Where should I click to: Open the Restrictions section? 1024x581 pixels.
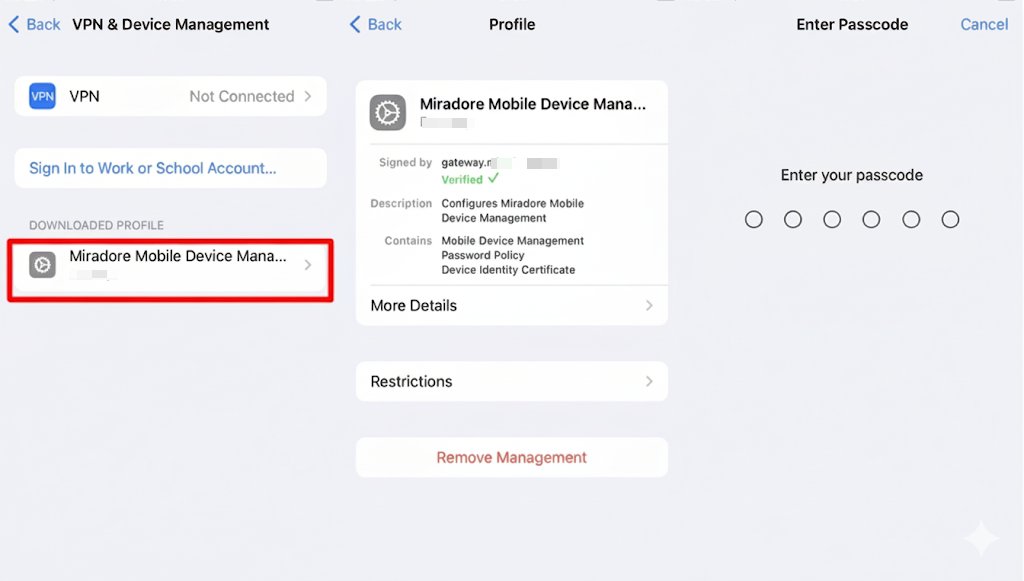coord(512,381)
